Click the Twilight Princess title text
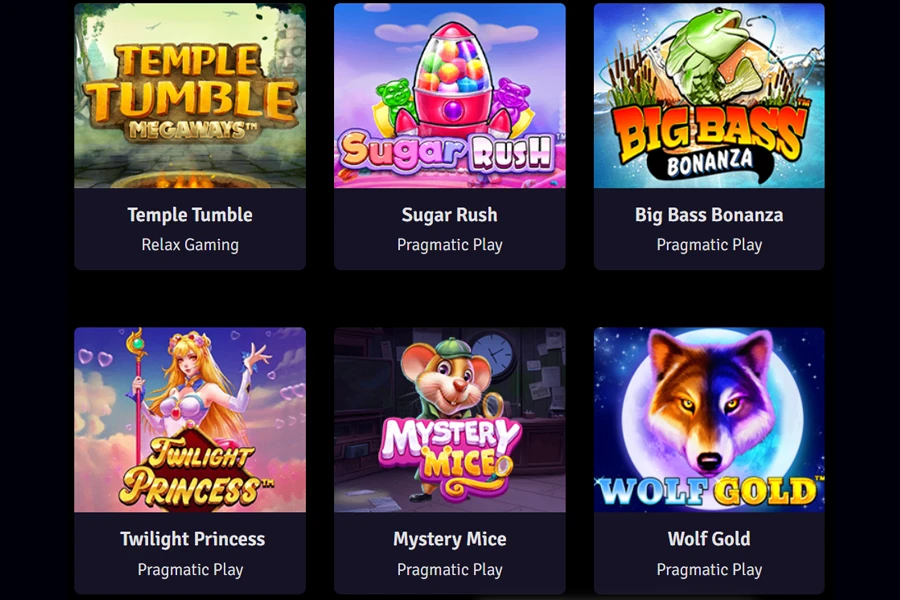The image size is (900, 600). click(192, 539)
